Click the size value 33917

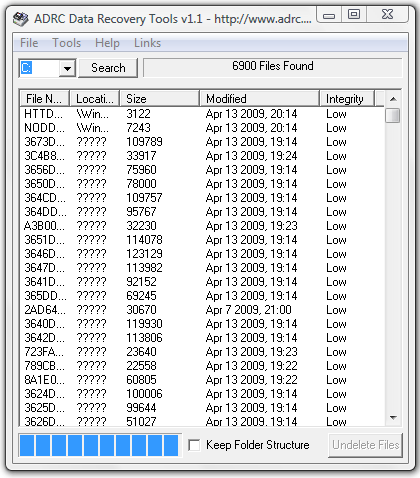click(141, 156)
